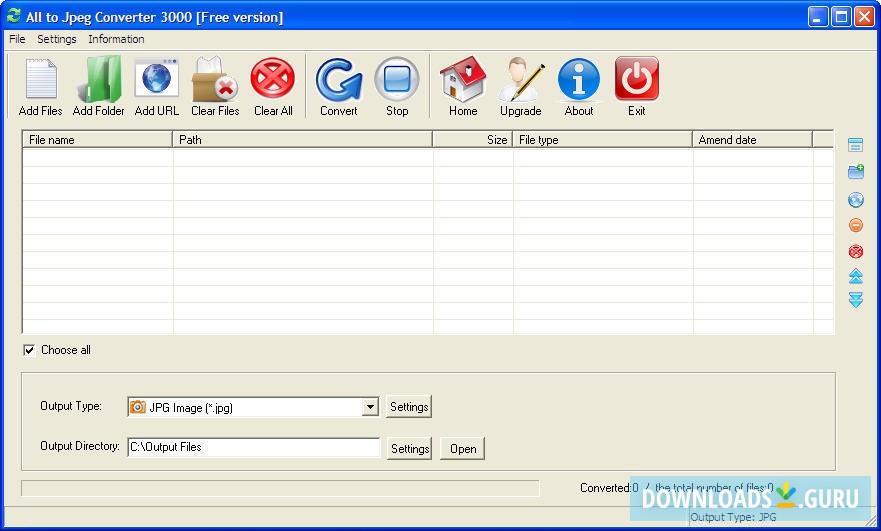Click Settings button beside Output Directory
881x531 pixels.
pyautogui.click(x=410, y=448)
